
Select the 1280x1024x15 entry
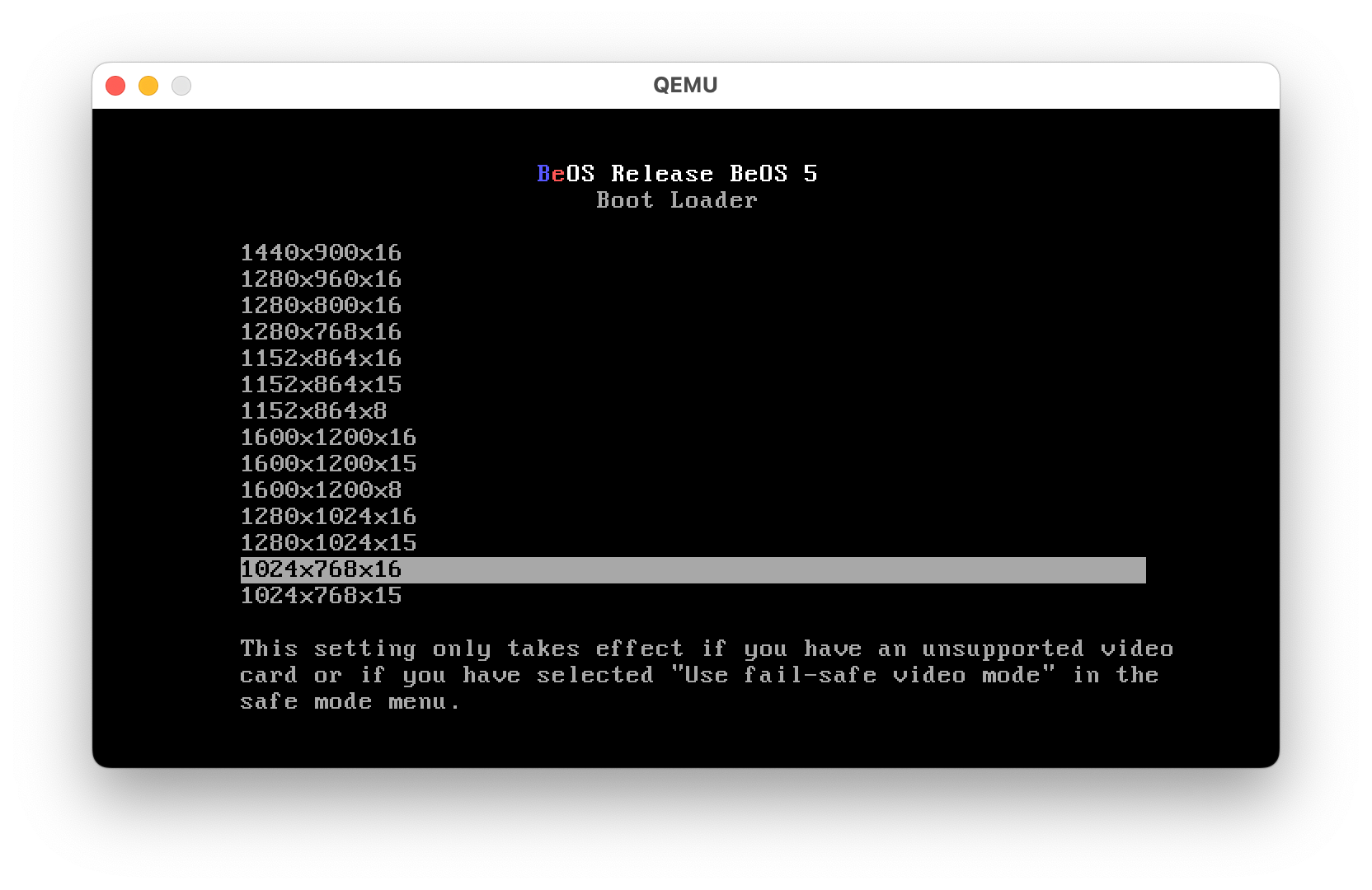(328, 543)
